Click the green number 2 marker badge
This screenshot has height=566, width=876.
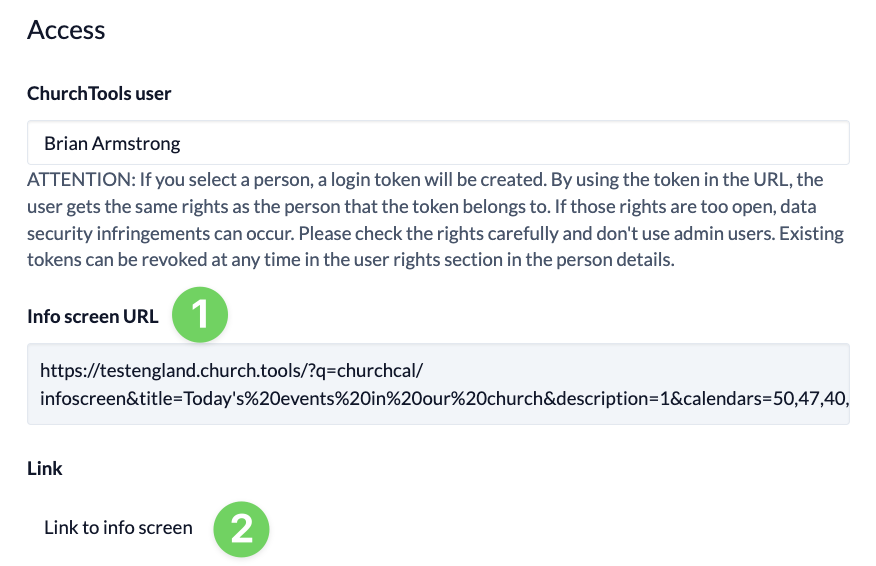(241, 529)
